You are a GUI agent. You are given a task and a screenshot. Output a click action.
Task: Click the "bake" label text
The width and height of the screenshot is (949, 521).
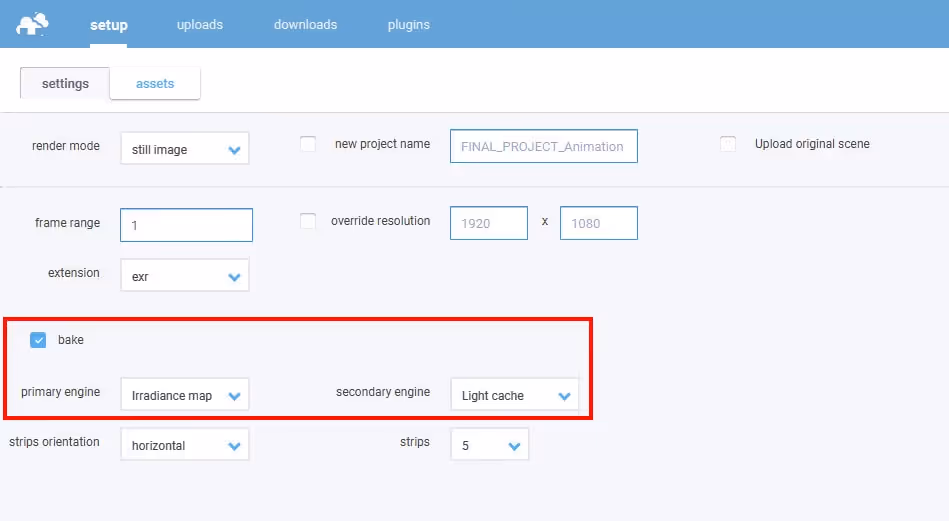pos(71,340)
